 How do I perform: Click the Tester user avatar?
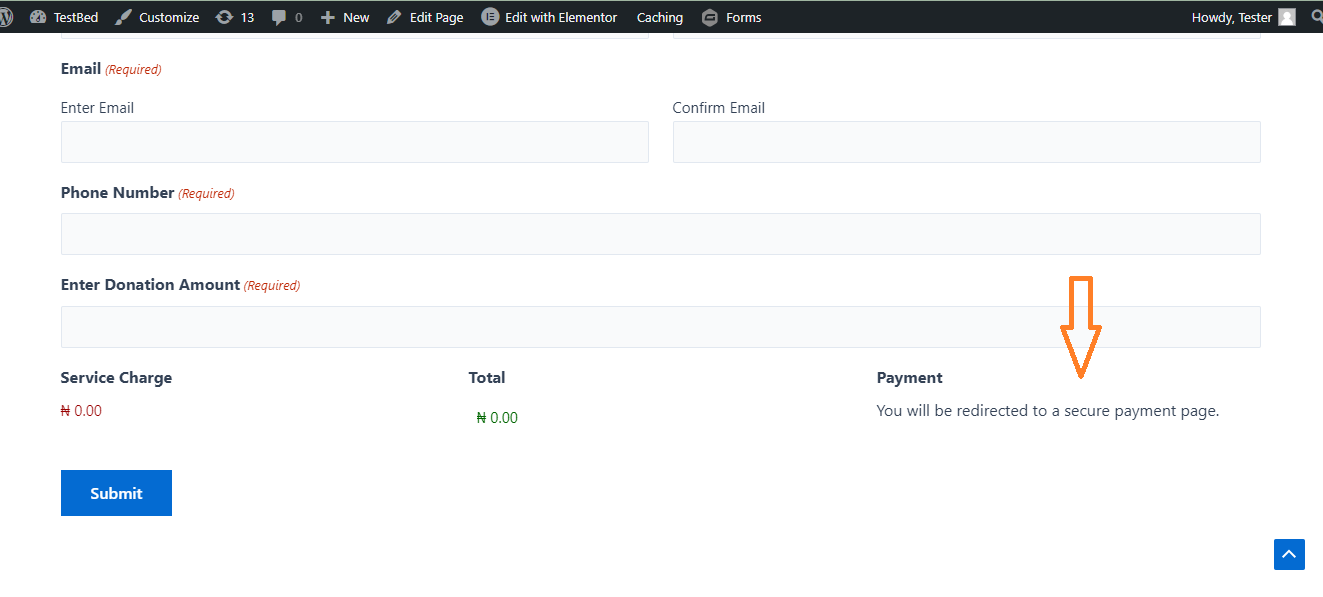(1287, 17)
